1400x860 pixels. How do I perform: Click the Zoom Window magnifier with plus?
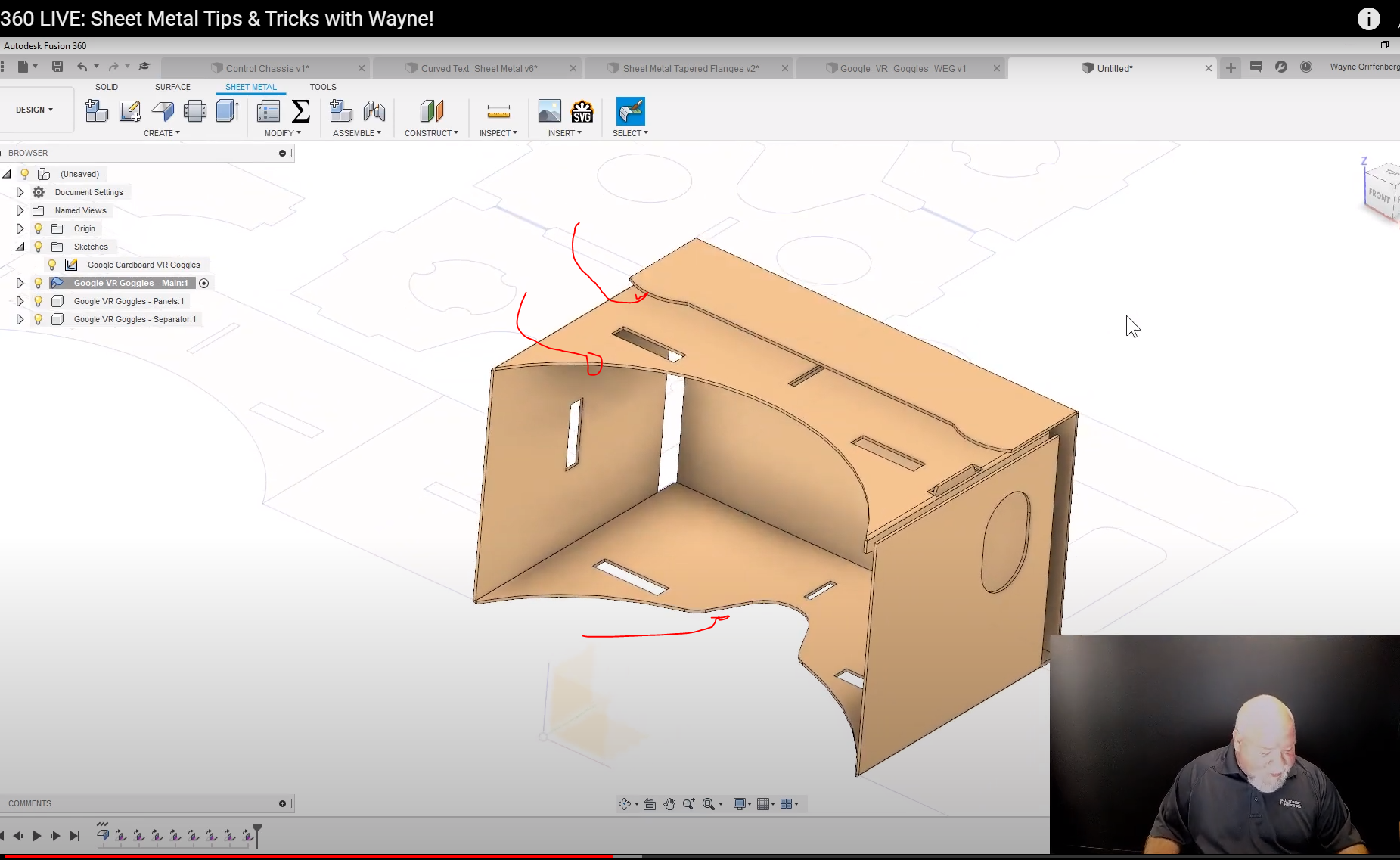tap(688, 804)
